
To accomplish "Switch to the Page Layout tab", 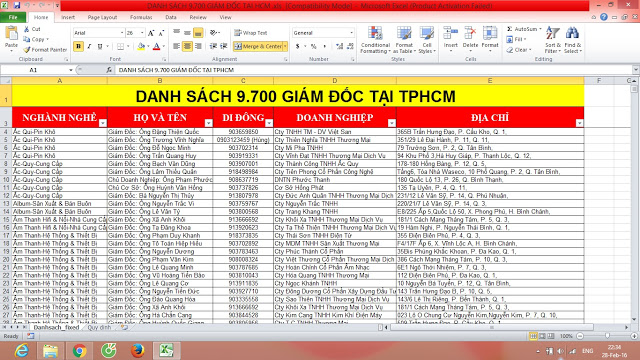I will click(x=102, y=17).
